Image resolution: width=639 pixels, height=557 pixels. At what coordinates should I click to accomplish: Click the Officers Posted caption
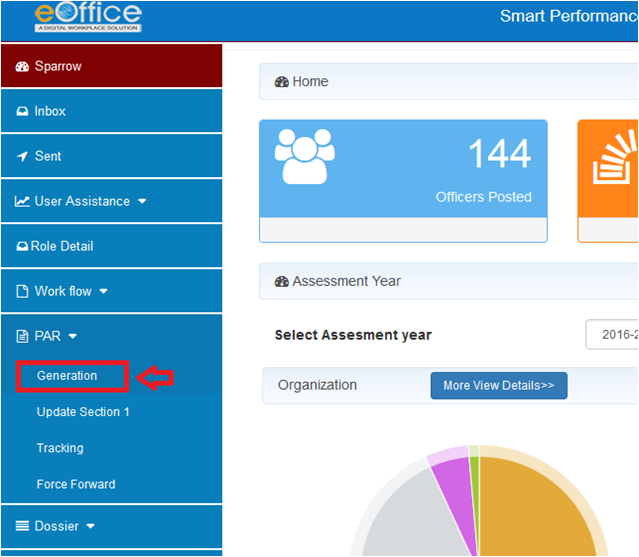pyautogui.click(x=484, y=197)
